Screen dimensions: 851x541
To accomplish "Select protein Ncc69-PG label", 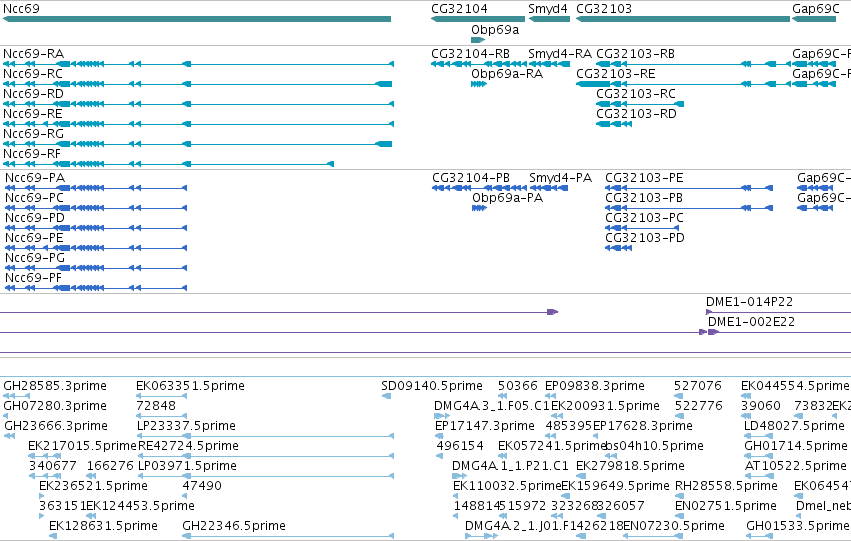I will 35,258.
